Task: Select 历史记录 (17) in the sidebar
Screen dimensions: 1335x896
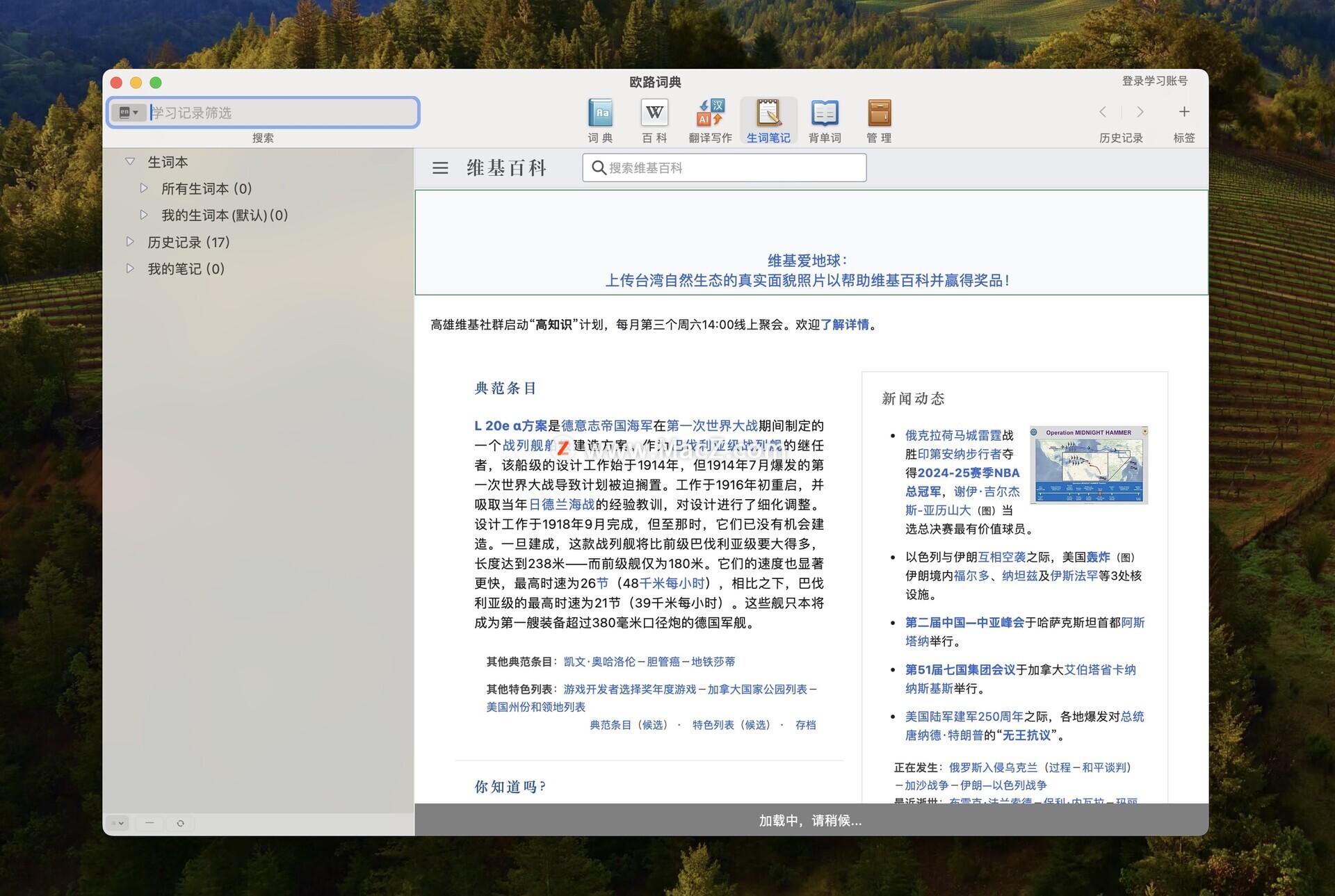Action: pos(188,242)
